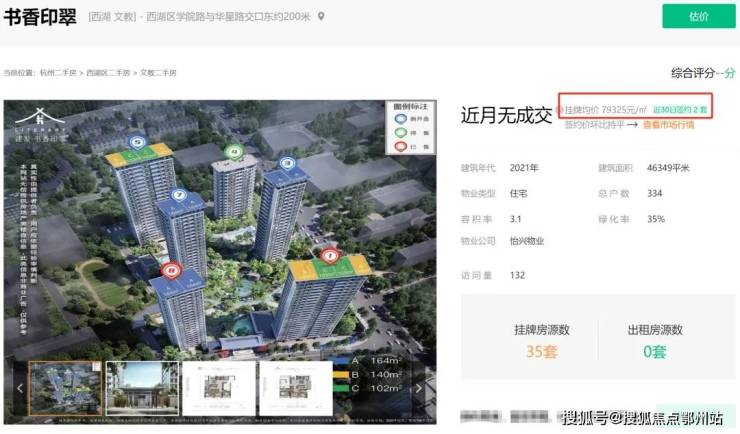740x434 pixels.
Task: Click building marker 5 on the map
Action: coord(137,142)
